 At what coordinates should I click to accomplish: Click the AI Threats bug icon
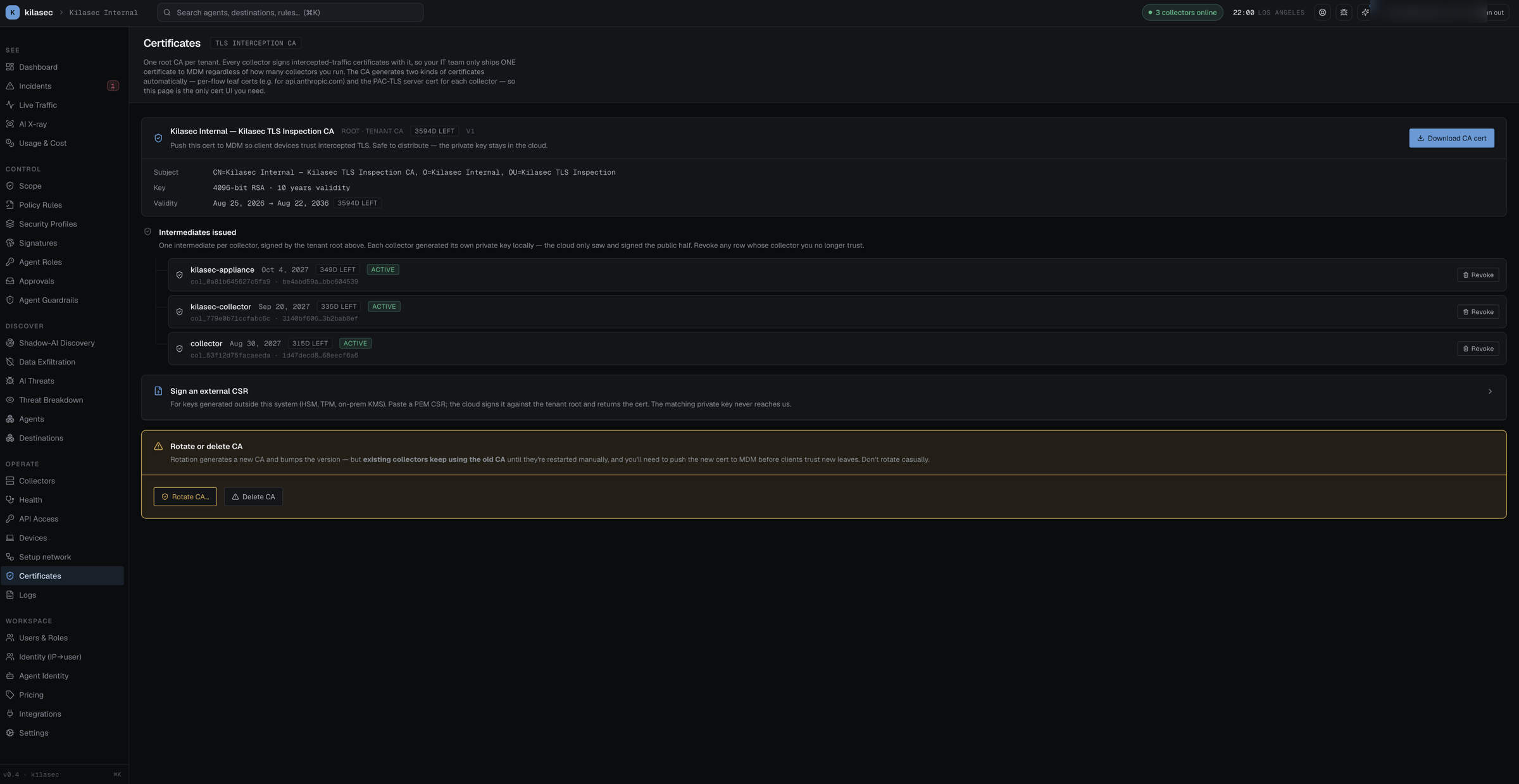pos(10,381)
